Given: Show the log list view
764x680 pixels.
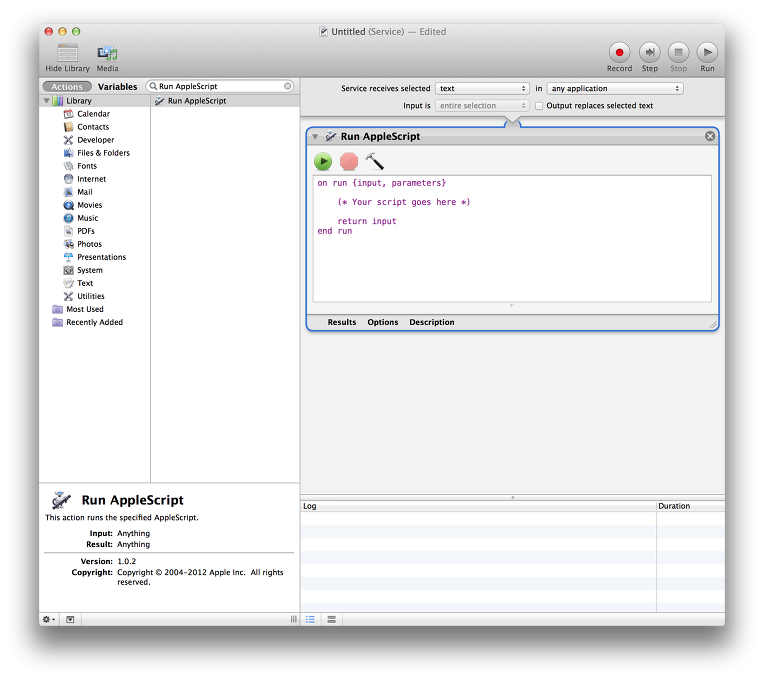Looking at the screenshot, I should coord(310,620).
